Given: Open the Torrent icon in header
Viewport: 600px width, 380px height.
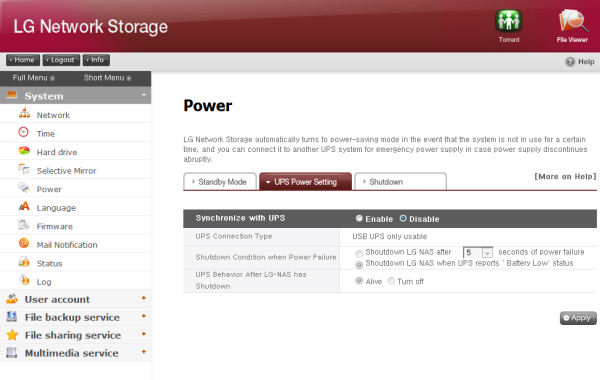Looking at the screenshot, I should point(508,21).
